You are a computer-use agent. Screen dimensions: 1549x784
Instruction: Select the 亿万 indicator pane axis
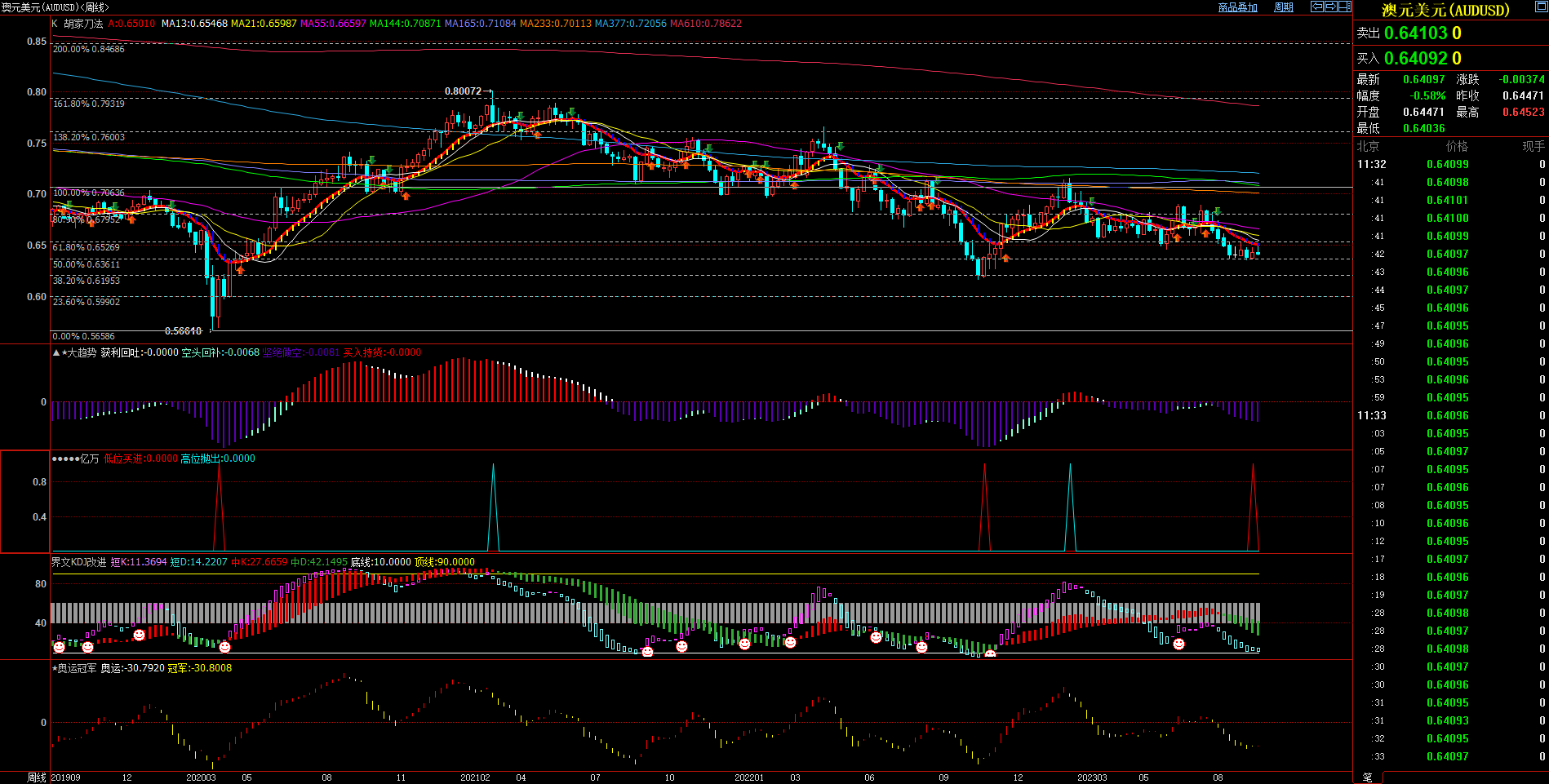tap(25, 502)
